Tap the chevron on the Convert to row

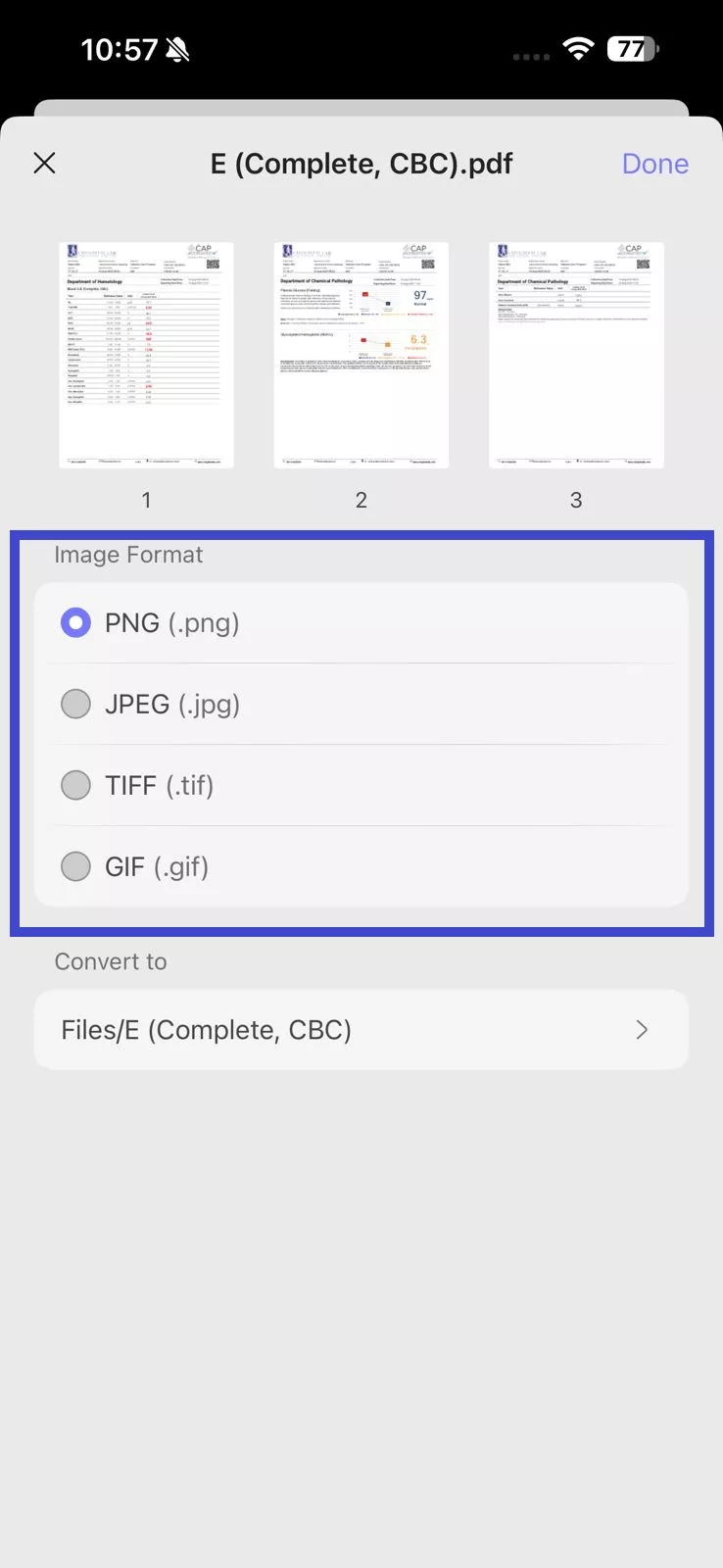[642, 1030]
